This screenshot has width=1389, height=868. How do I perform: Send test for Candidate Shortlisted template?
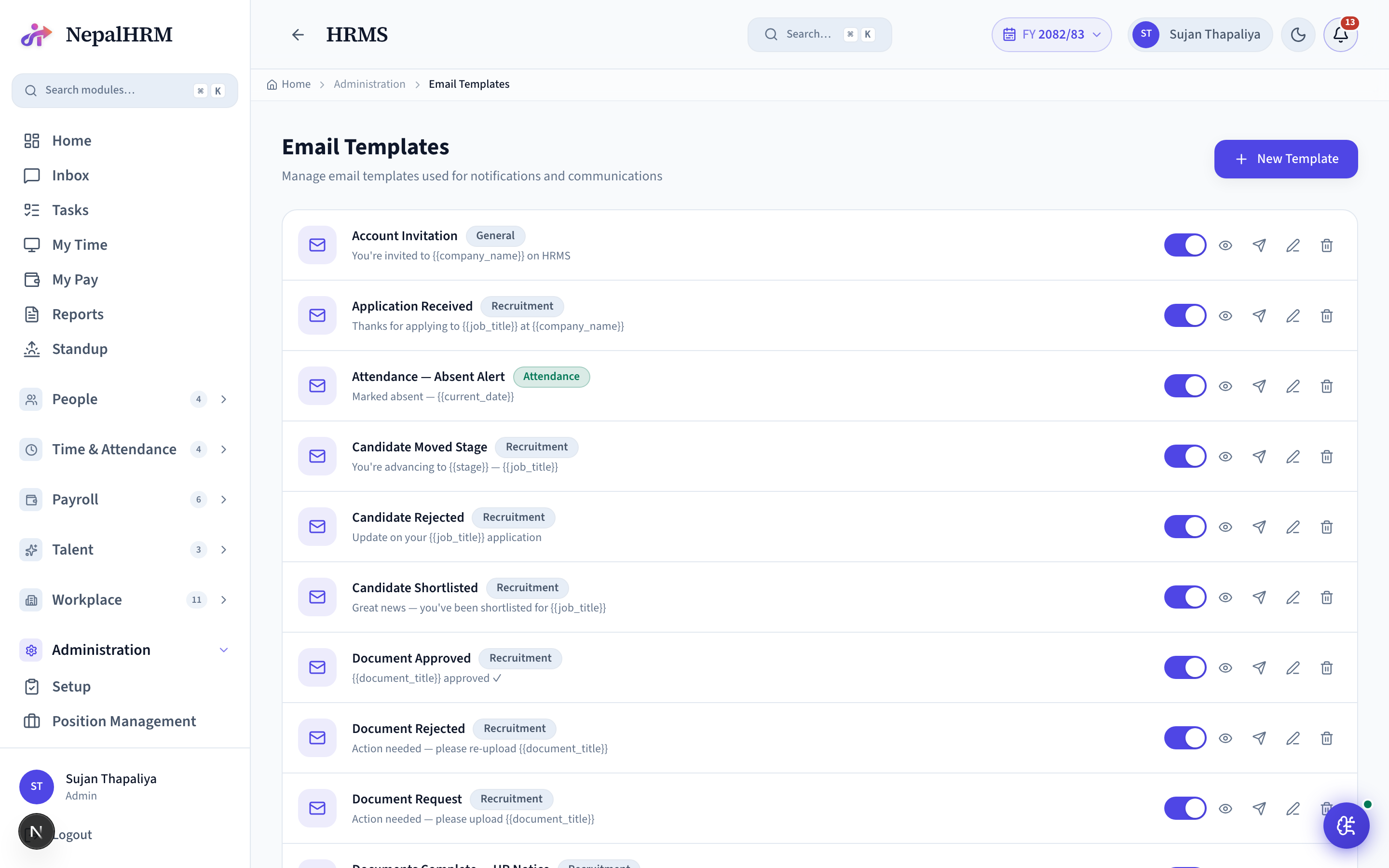(1259, 597)
